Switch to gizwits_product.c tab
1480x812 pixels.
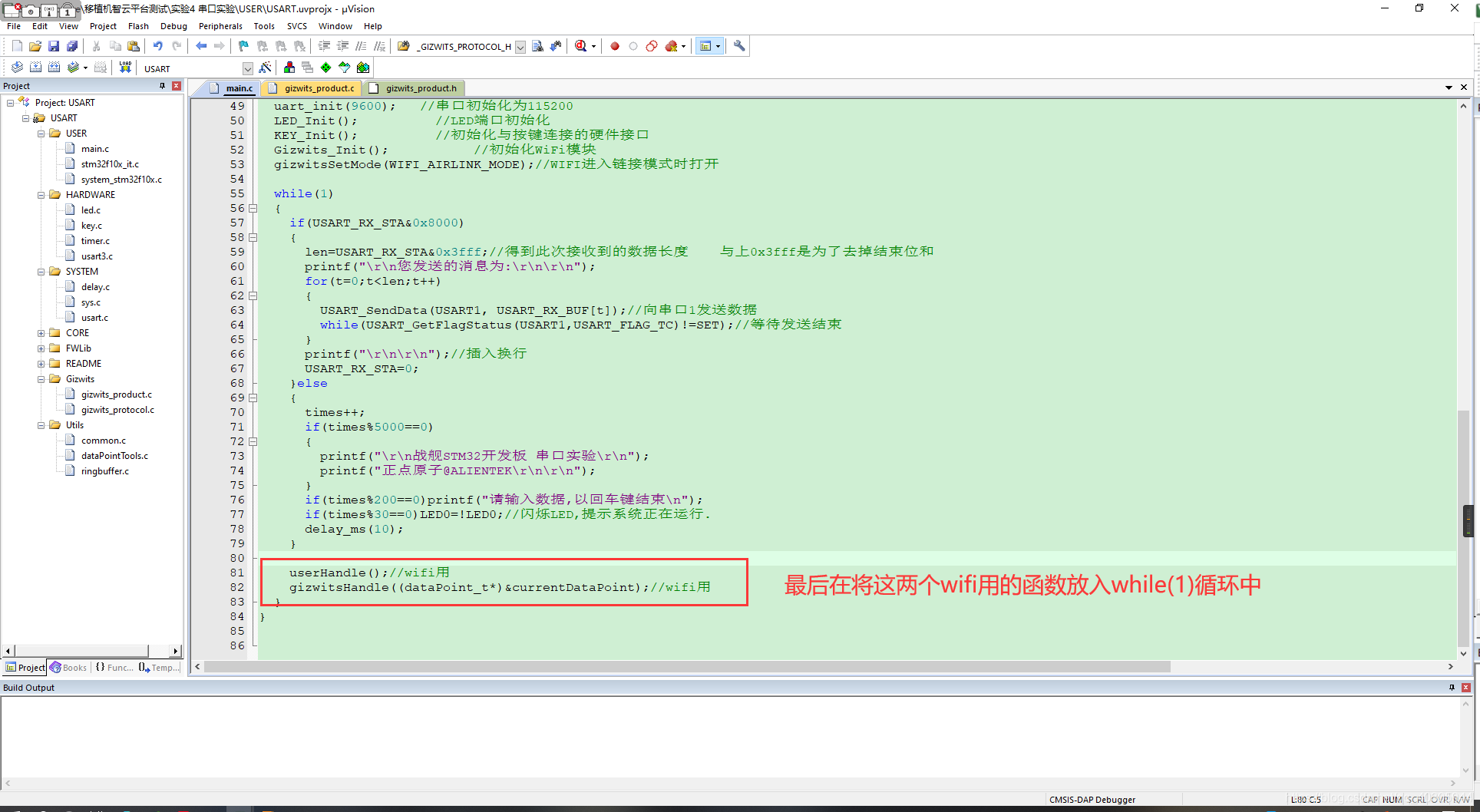312,88
